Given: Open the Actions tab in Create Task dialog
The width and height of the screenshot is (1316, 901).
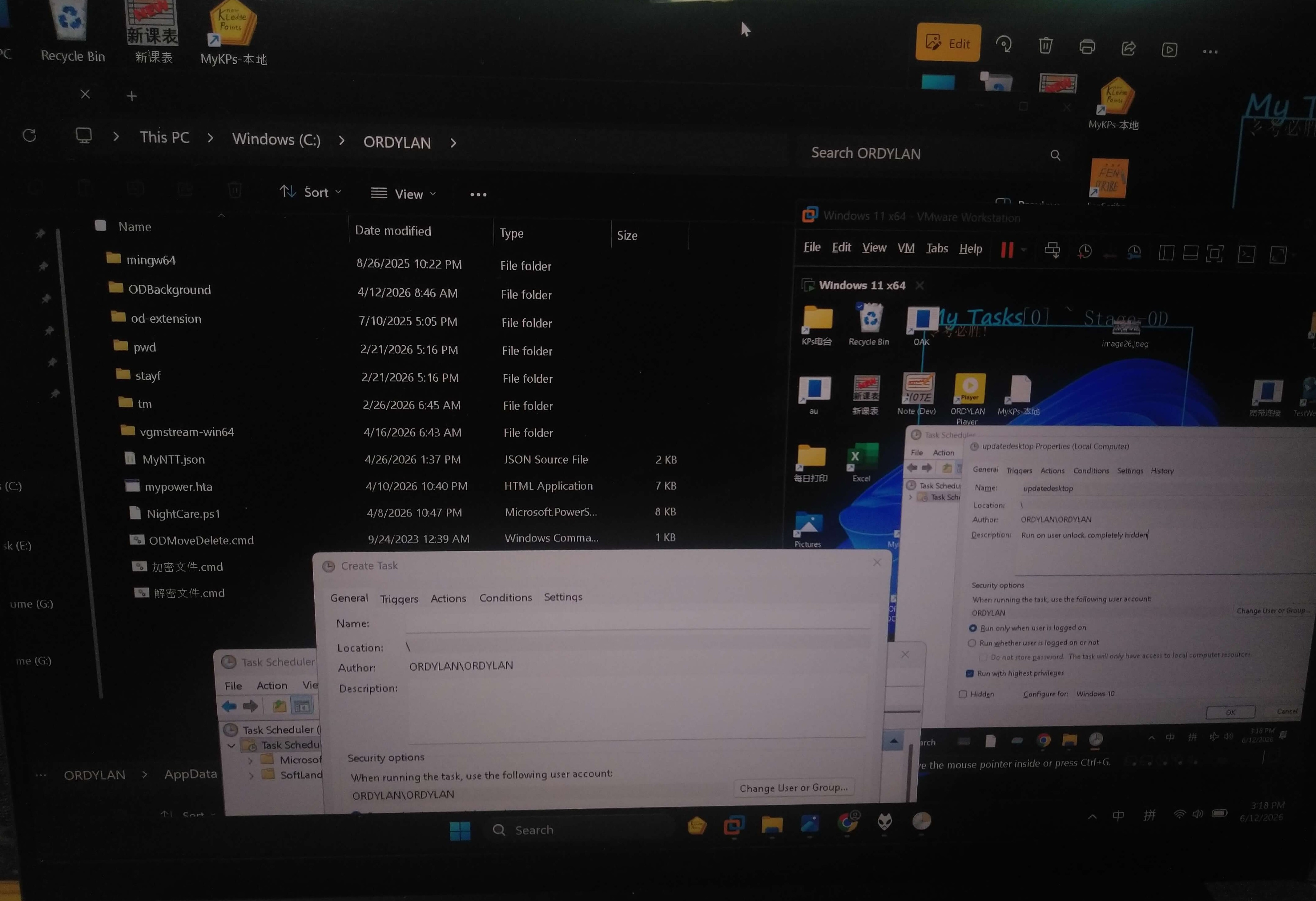Looking at the screenshot, I should (x=449, y=598).
